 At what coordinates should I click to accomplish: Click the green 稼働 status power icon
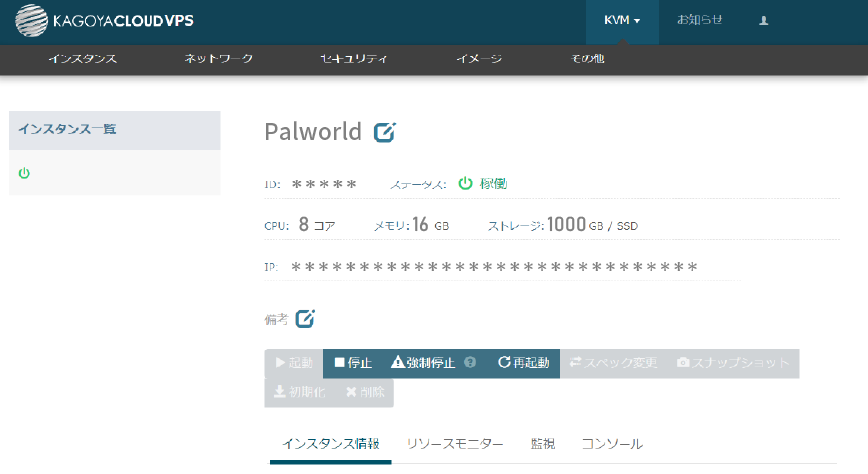pyautogui.click(x=465, y=183)
